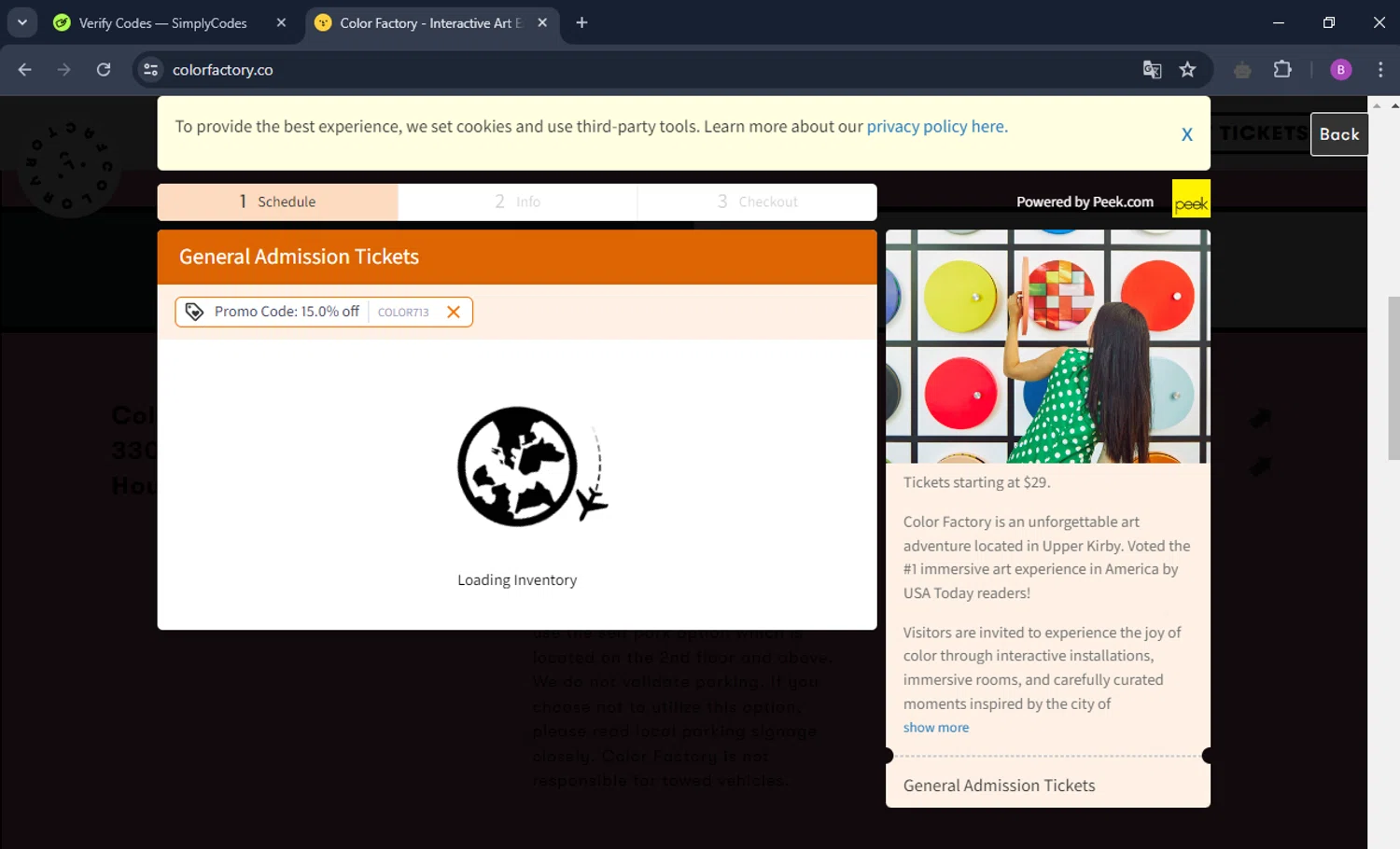1400x849 pixels.
Task: Reload the current page
Action: [x=104, y=70]
